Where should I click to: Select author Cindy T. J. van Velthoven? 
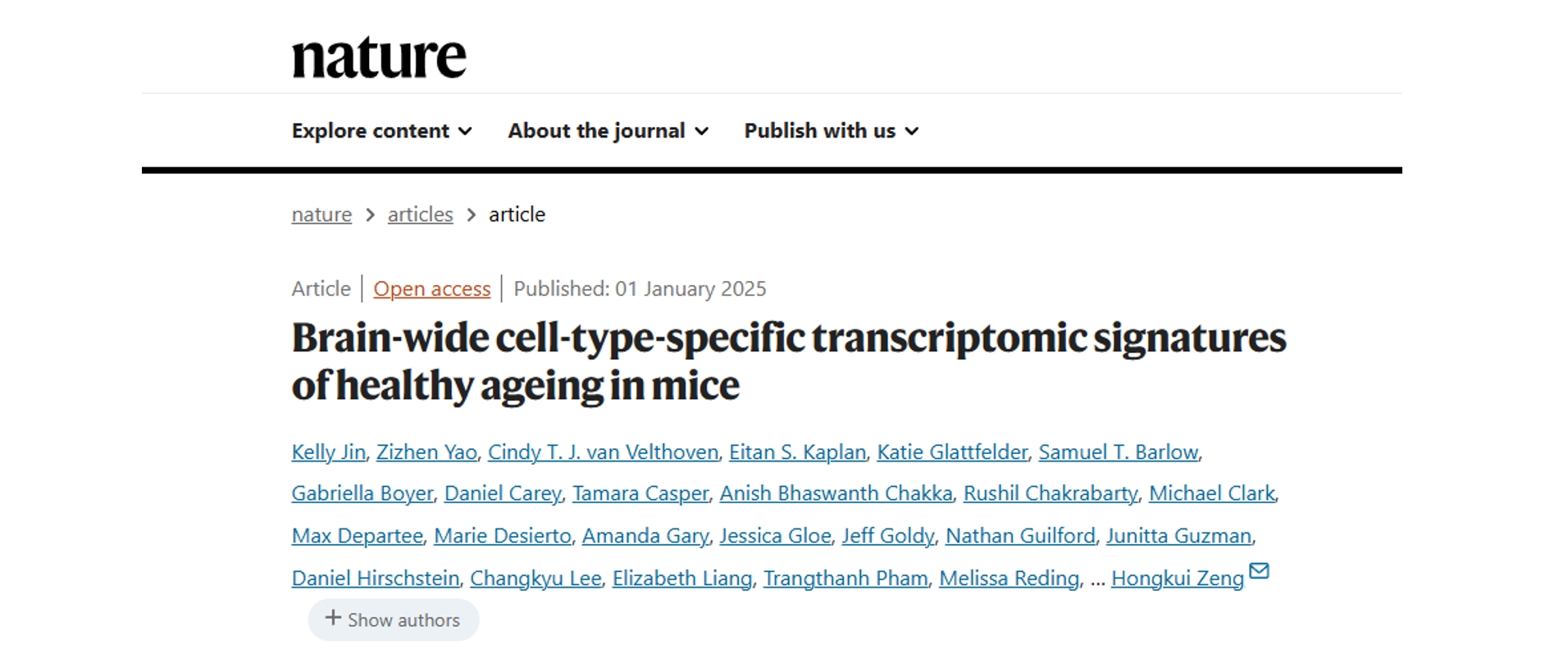click(603, 452)
